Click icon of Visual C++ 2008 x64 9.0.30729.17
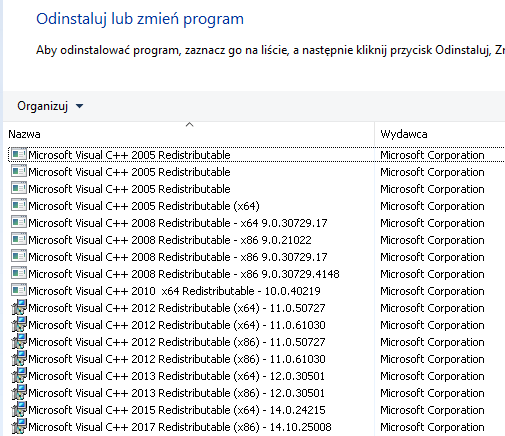This screenshot has height=436, width=505. point(19,222)
